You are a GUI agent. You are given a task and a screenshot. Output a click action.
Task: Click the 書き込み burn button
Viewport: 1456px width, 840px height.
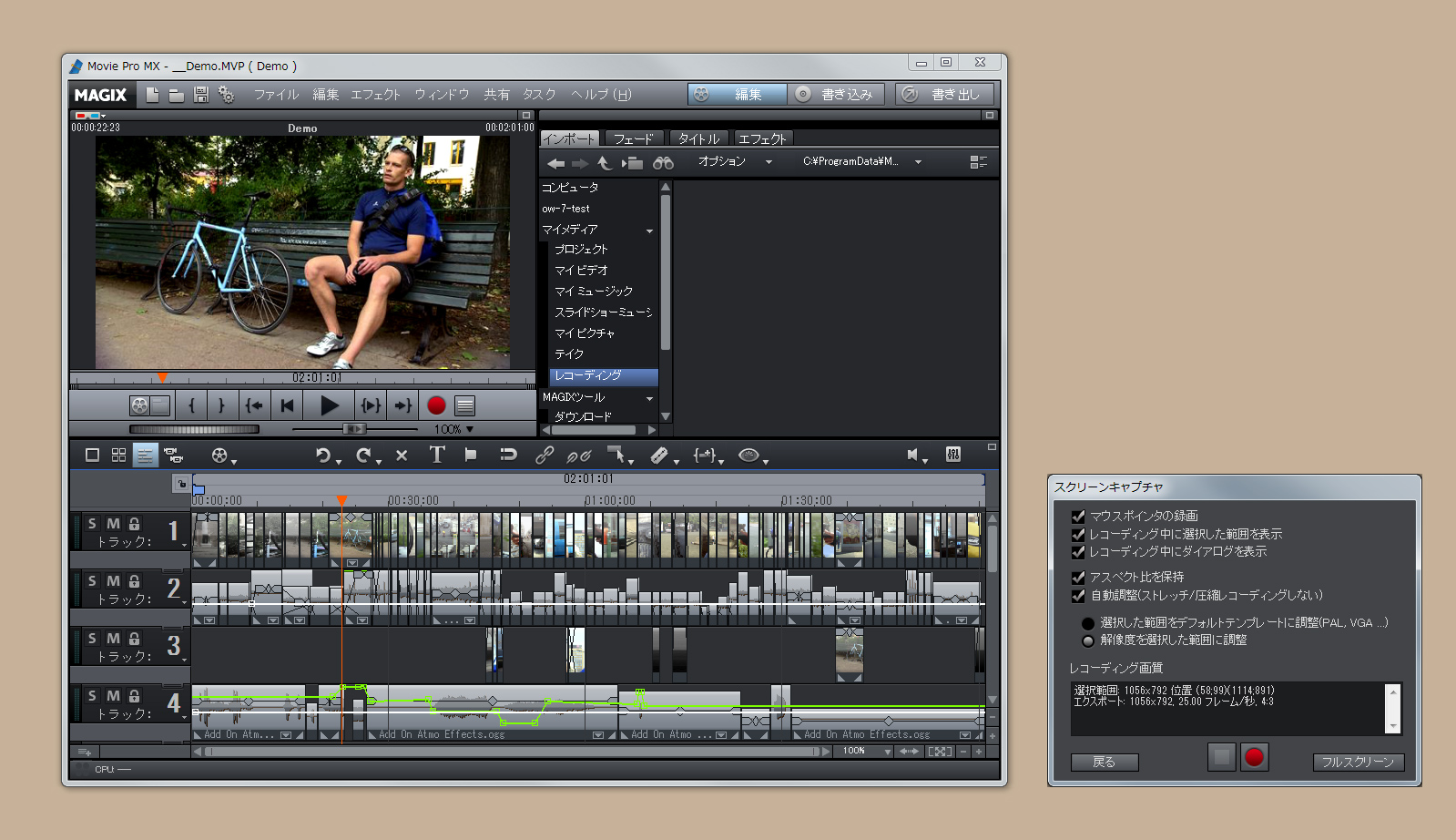pos(836,95)
